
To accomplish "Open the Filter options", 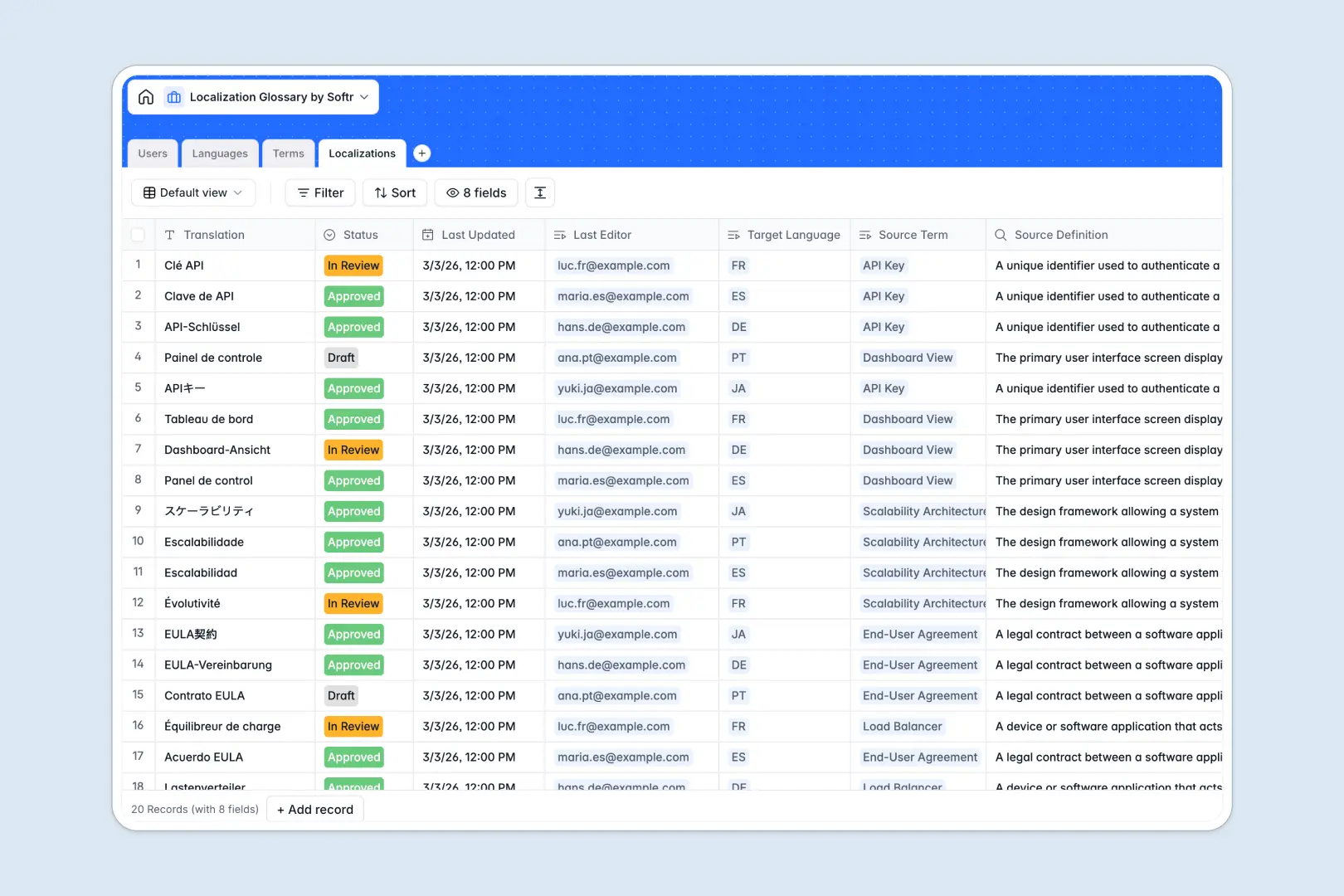I will [319, 192].
